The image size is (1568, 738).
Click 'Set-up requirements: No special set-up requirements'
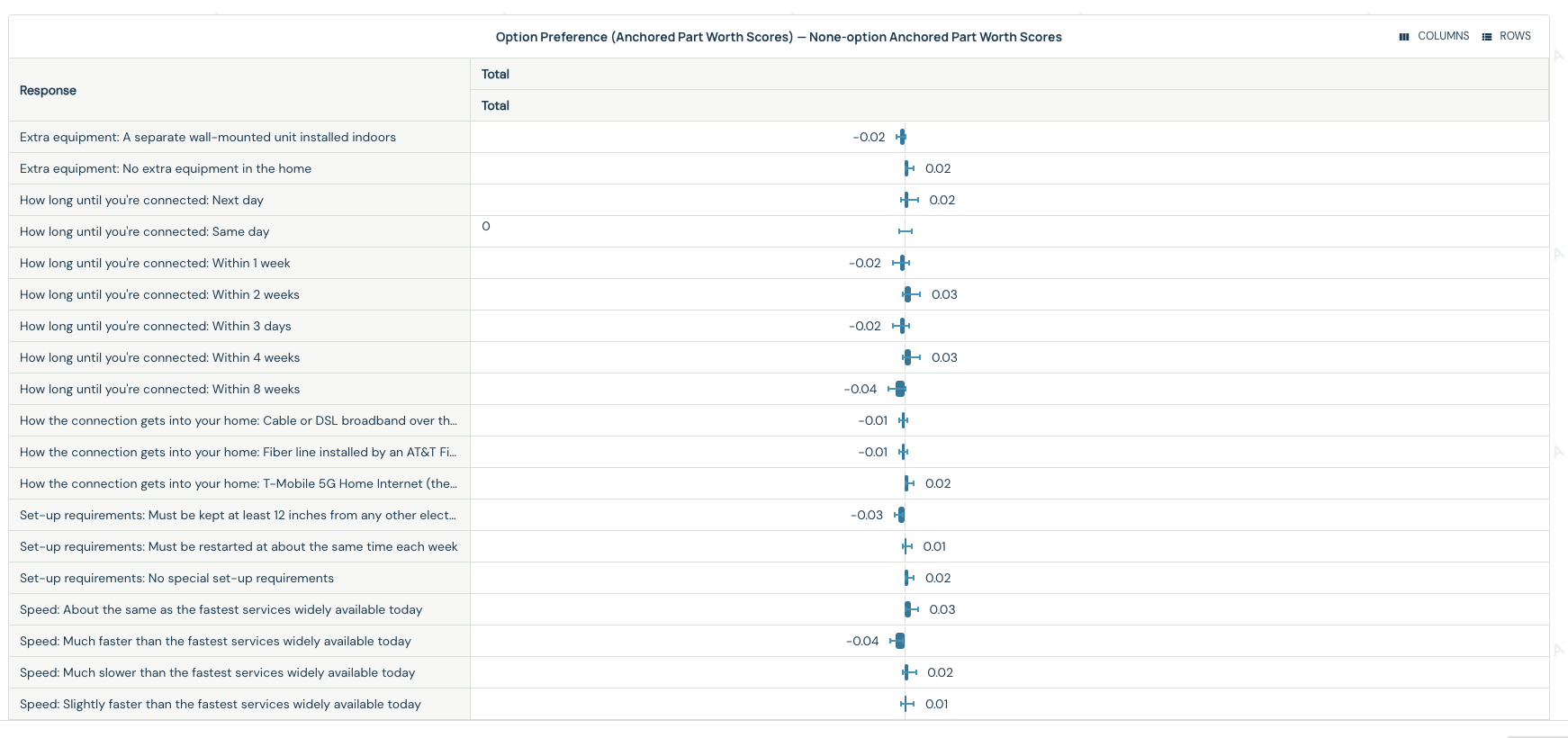pos(176,578)
